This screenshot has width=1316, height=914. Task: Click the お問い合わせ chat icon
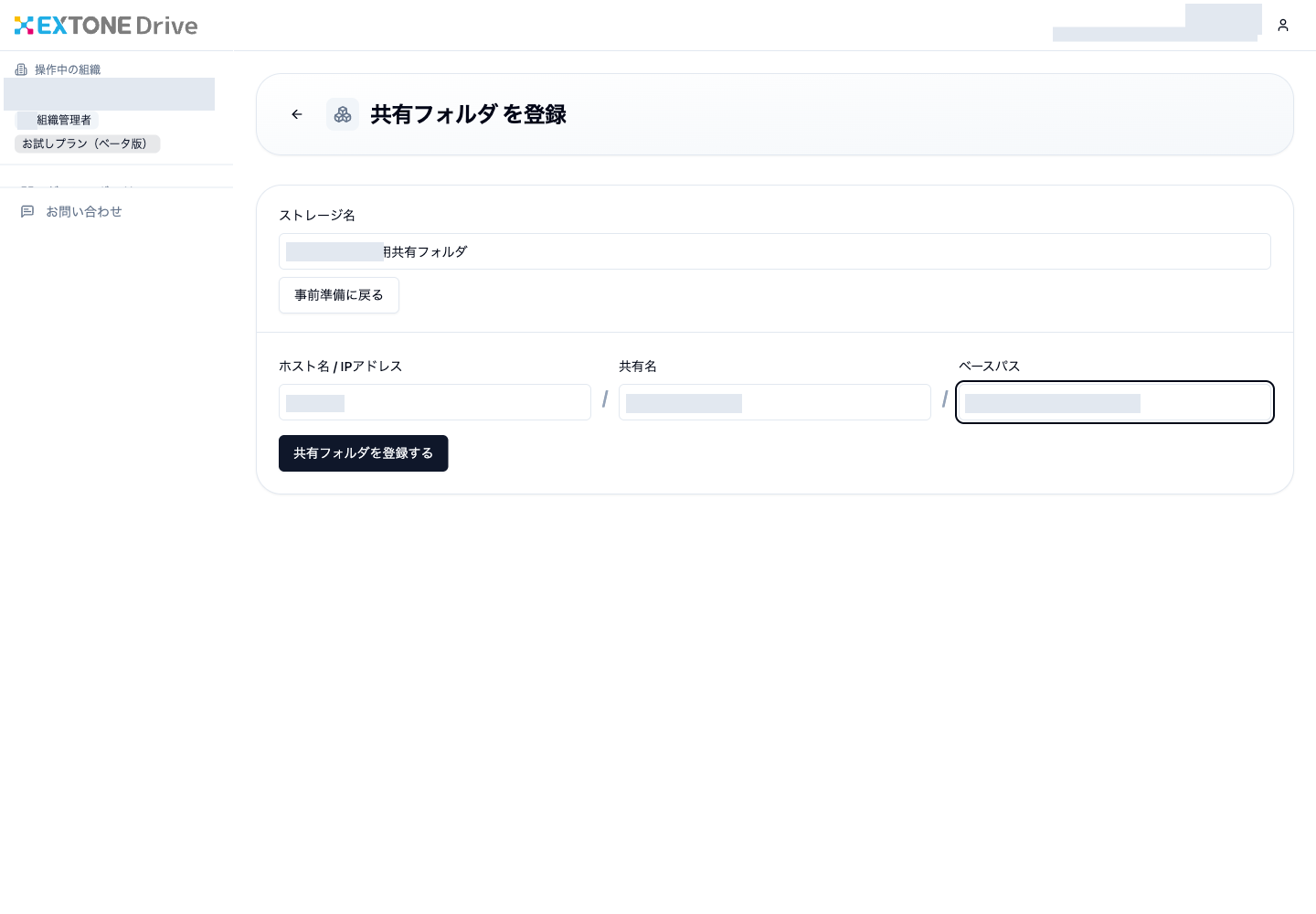(27, 211)
